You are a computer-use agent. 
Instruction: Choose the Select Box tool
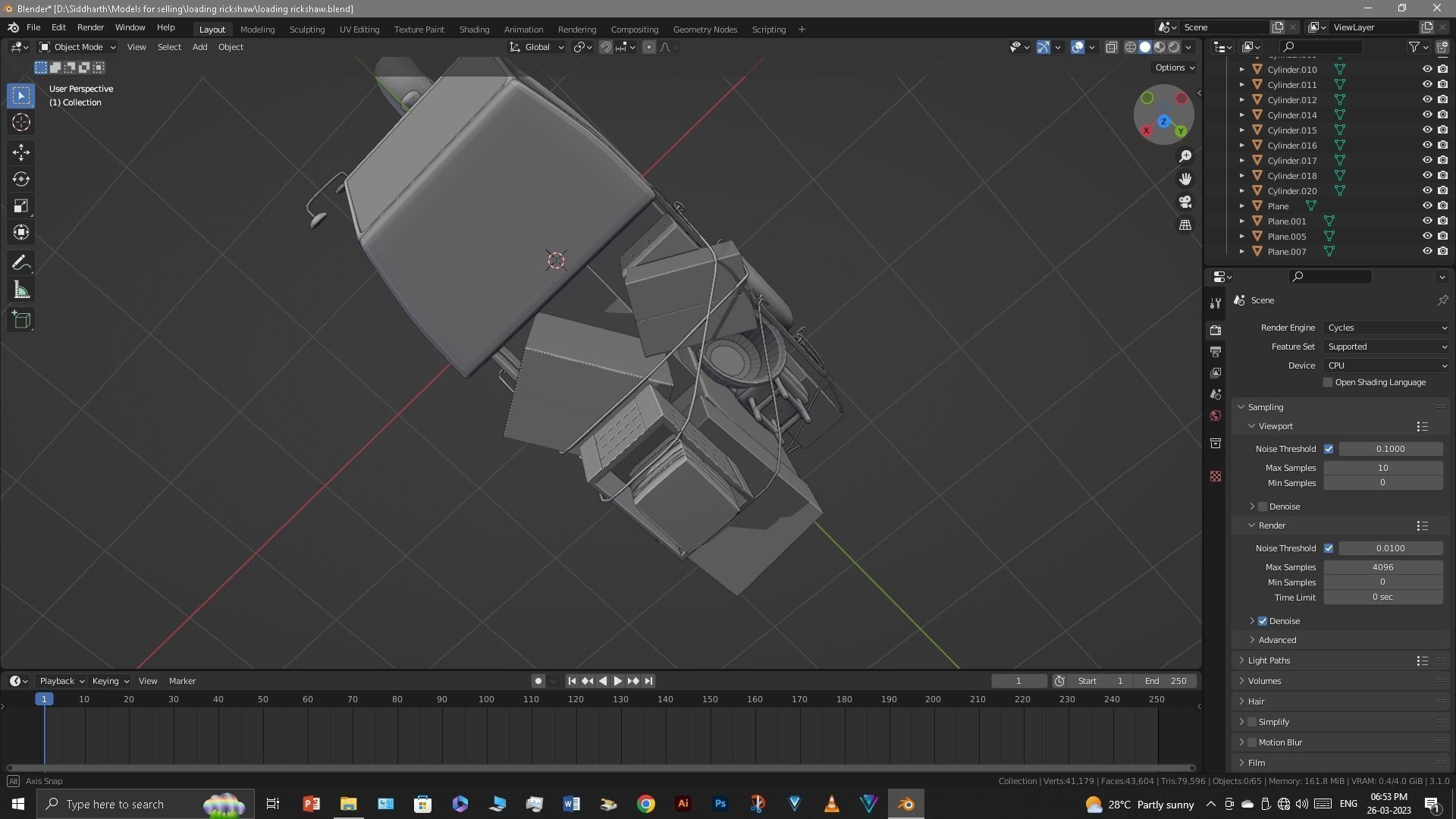coord(21,96)
